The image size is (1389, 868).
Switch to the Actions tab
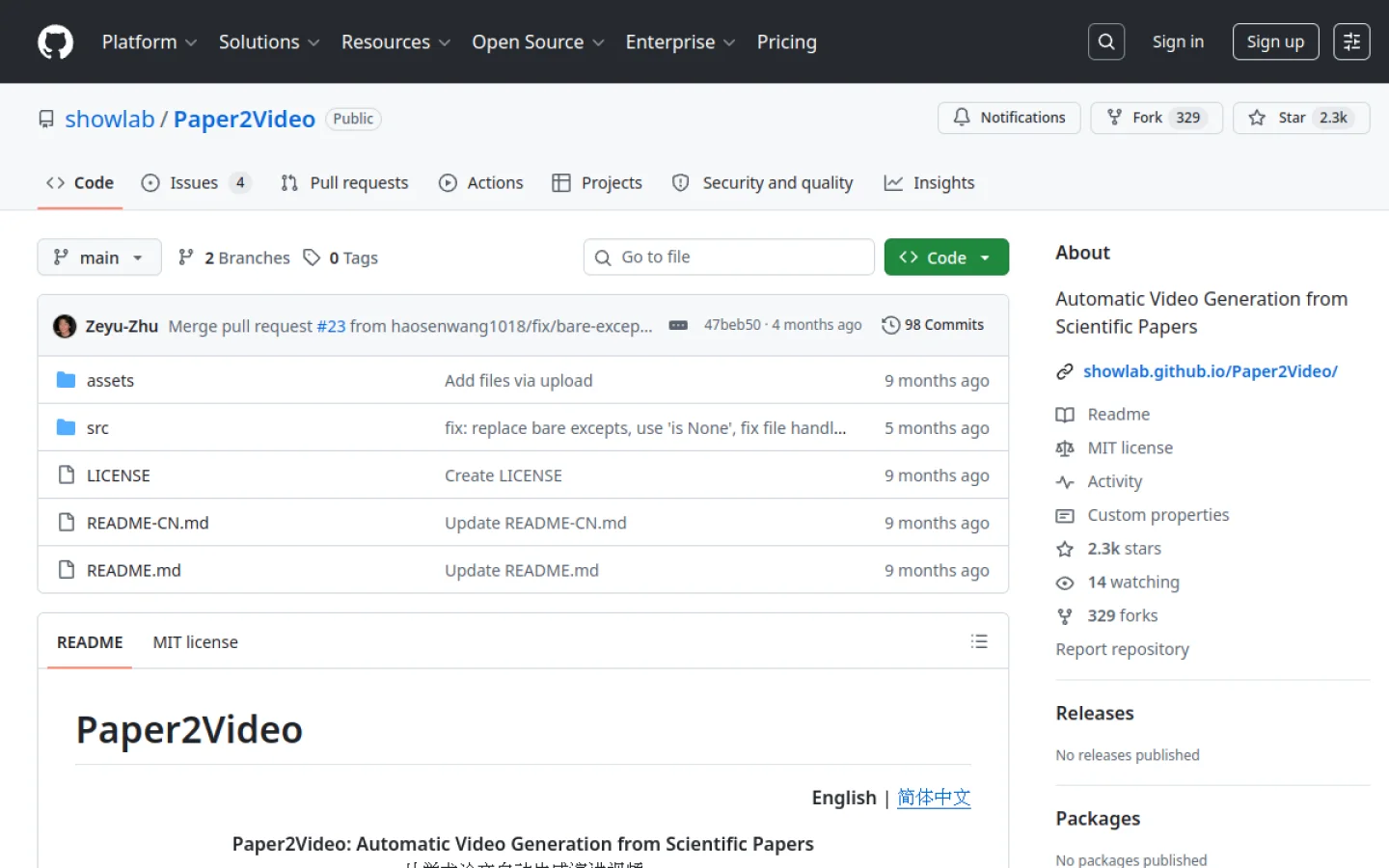[481, 183]
